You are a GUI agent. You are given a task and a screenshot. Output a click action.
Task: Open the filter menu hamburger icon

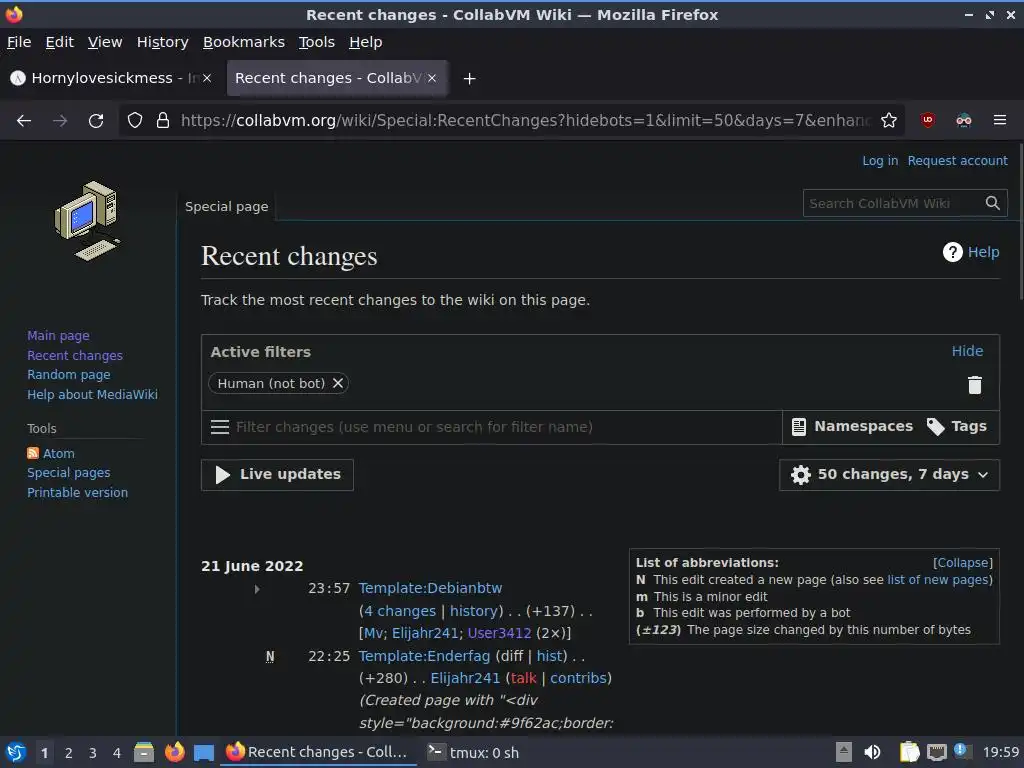219,427
